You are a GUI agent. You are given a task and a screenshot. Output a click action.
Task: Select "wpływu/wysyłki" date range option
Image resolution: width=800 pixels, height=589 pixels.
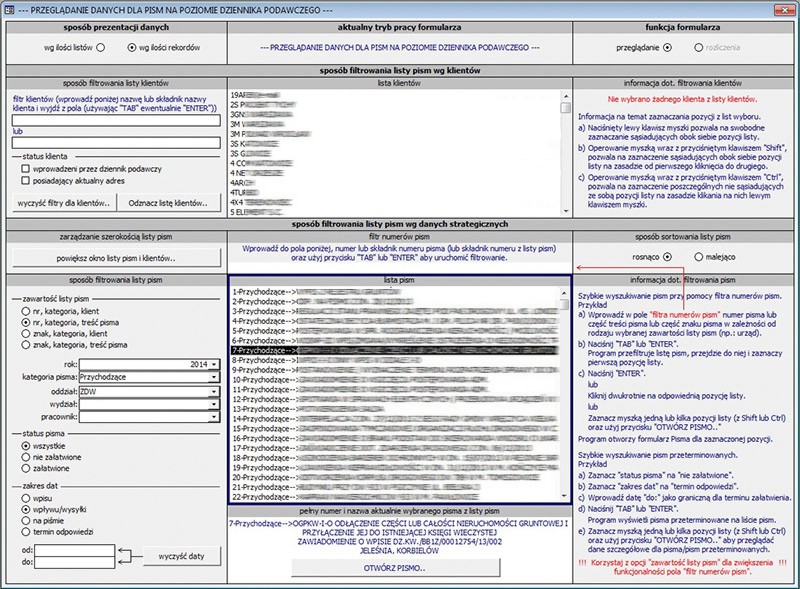pos(26,509)
